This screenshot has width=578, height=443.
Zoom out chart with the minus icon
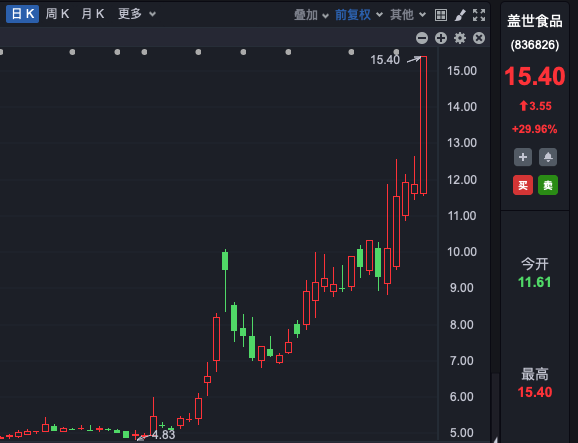[422, 38]
